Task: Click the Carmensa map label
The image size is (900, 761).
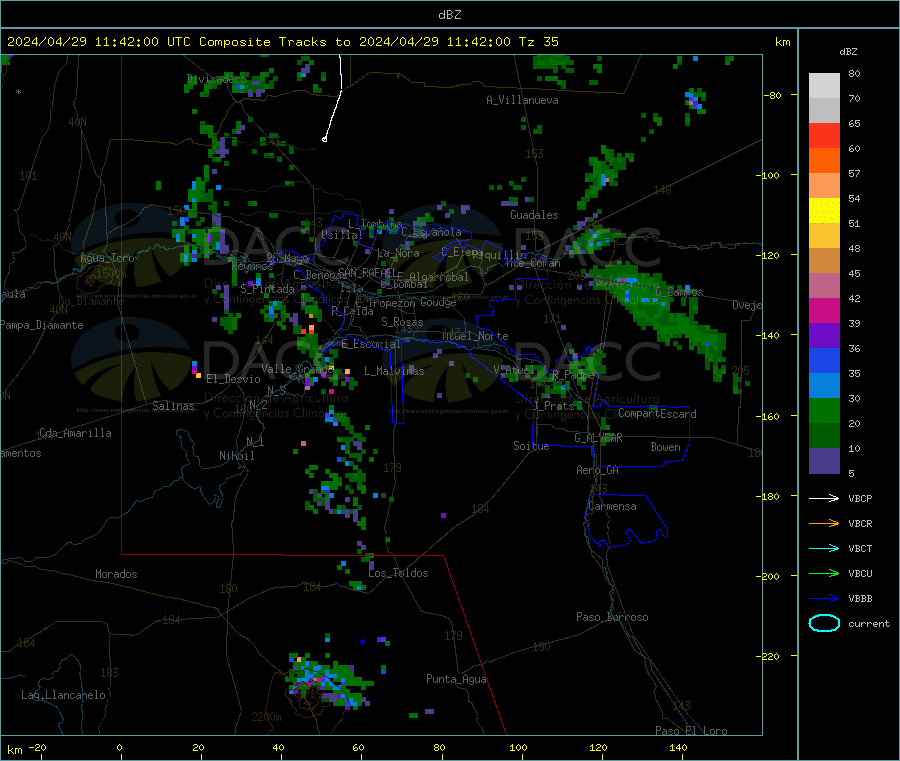Action: [x=612, y=506]
